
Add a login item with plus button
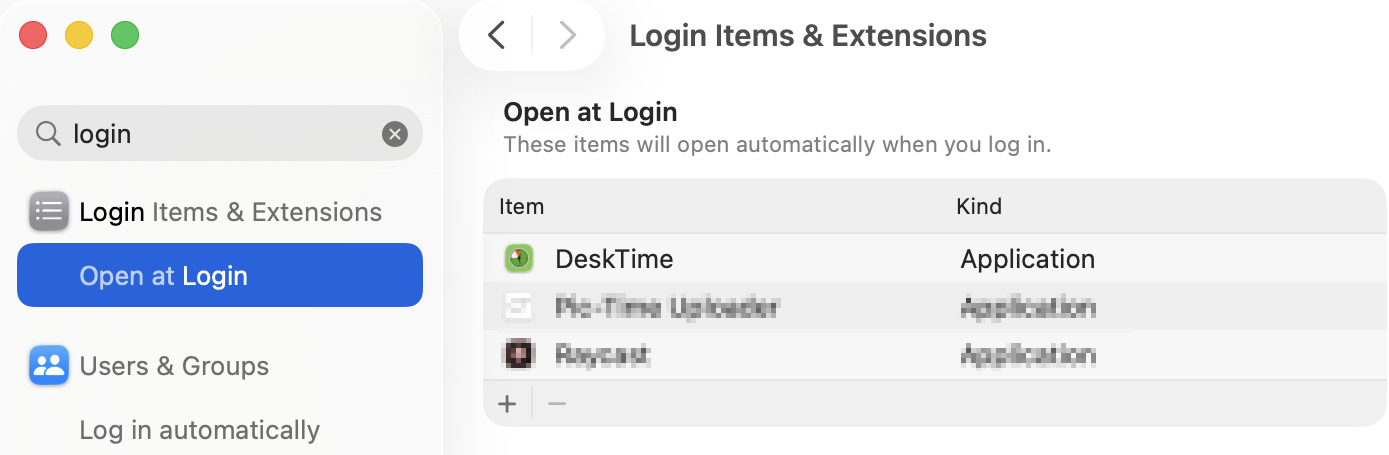(x=508, y=404)
